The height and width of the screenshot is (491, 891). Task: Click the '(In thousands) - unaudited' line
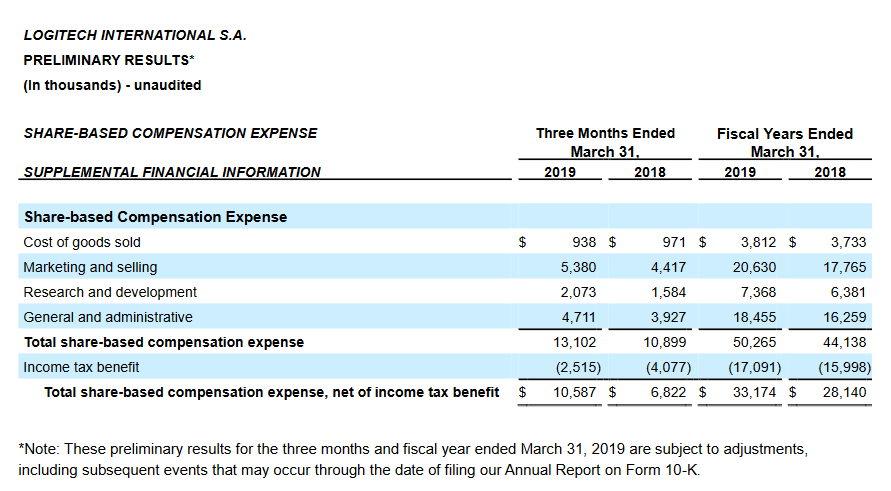113,85
